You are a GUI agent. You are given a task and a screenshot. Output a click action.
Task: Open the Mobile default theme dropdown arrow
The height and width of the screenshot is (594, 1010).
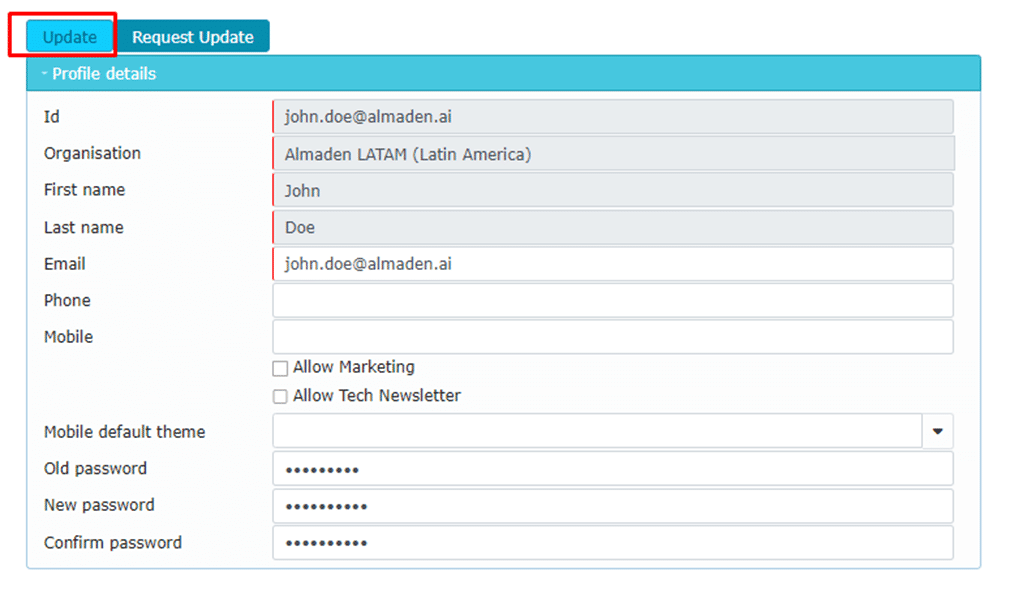click(x=937, y=431)
